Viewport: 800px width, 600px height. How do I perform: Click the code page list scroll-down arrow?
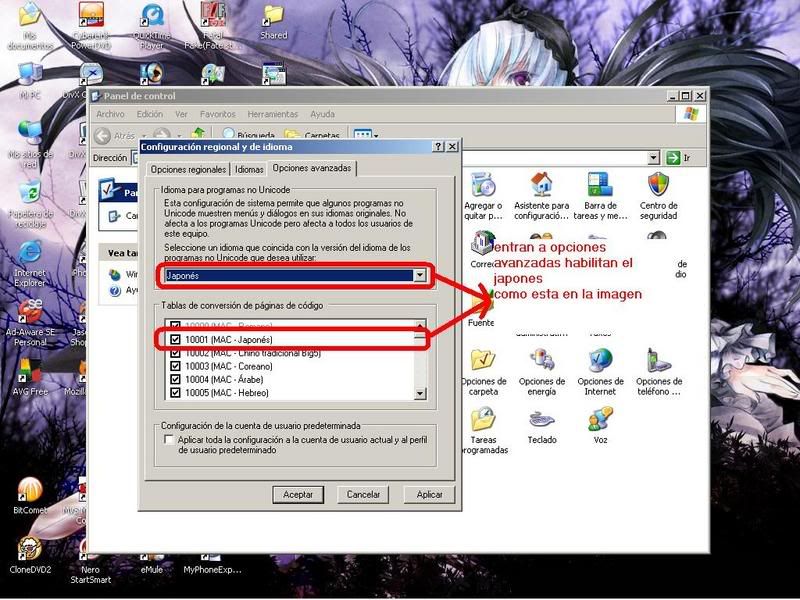pos(420,393)
